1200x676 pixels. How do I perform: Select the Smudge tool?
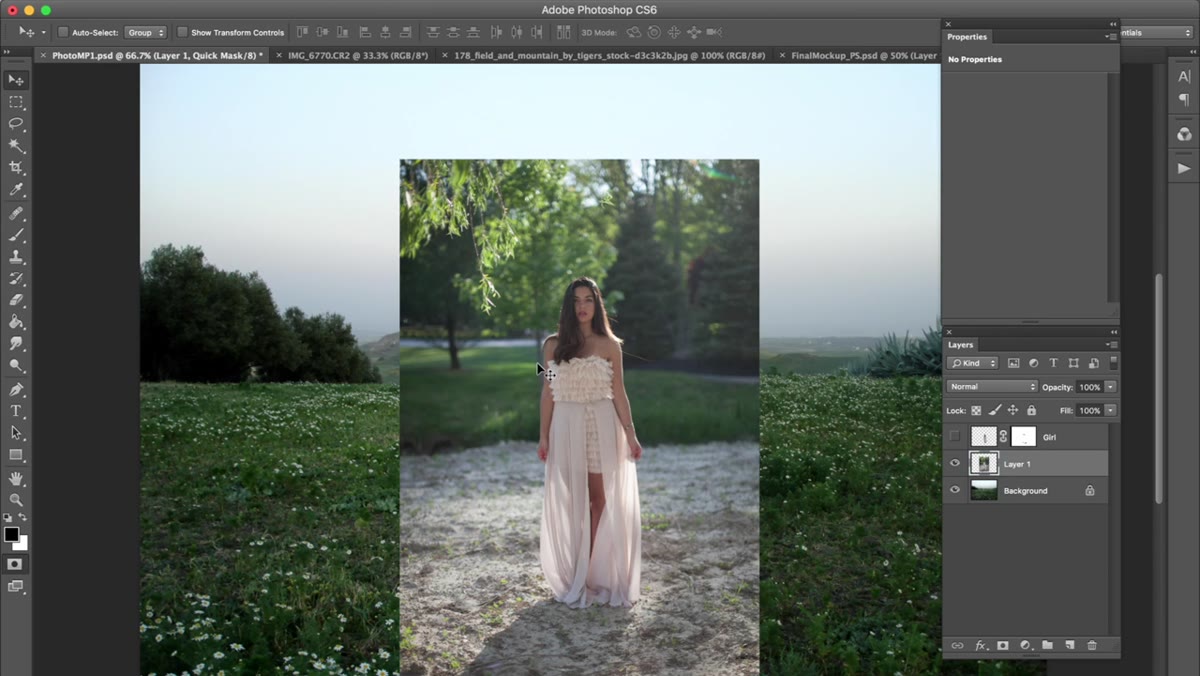click(x=16, y=344)
